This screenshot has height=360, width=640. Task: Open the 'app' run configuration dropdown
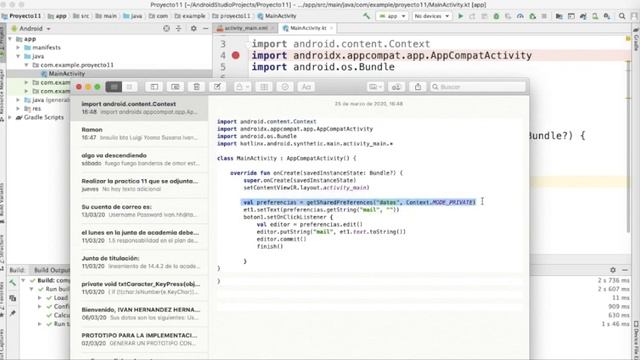[x=392, y=16]
